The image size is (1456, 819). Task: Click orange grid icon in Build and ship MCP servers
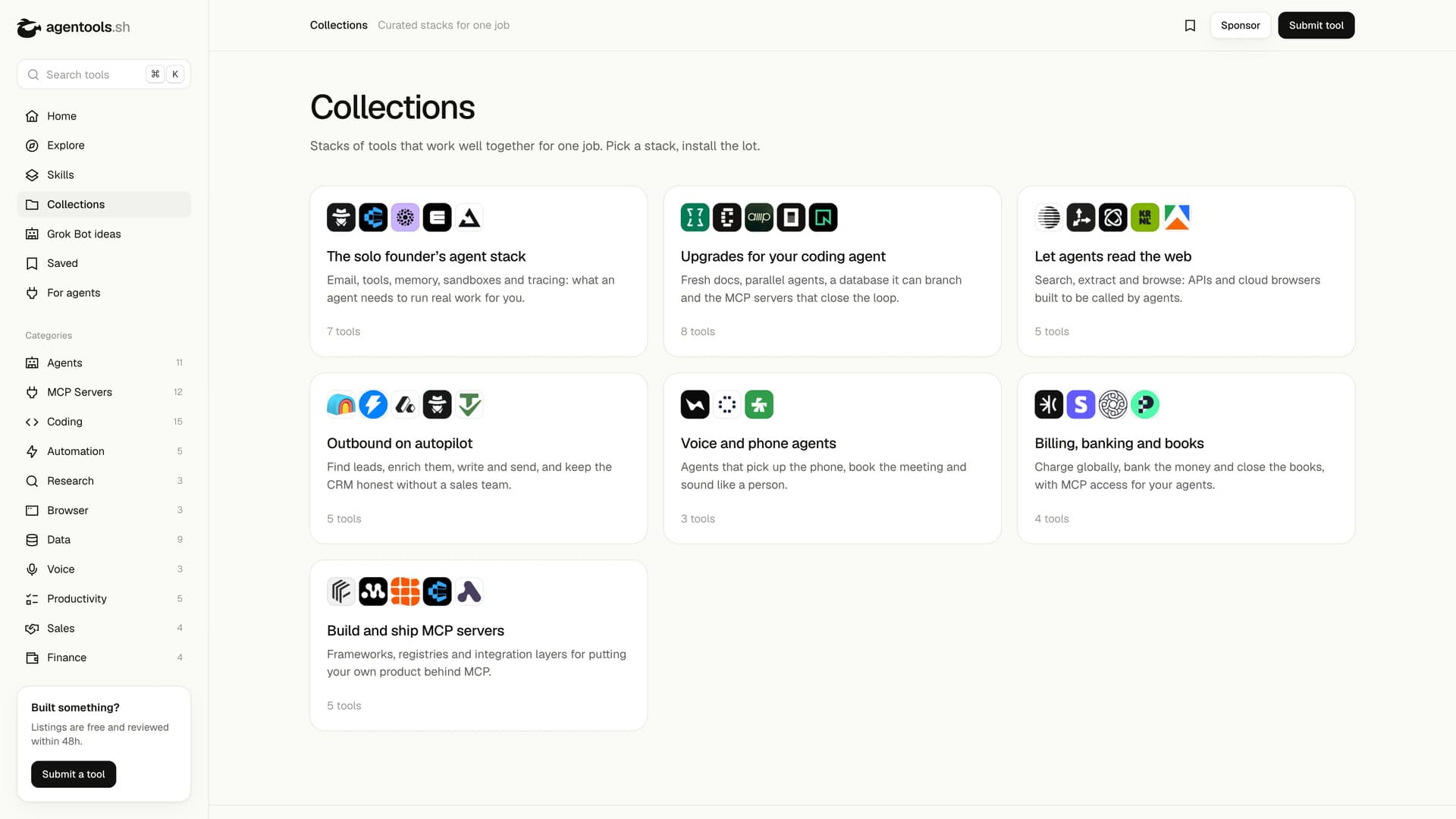[405, 591]
